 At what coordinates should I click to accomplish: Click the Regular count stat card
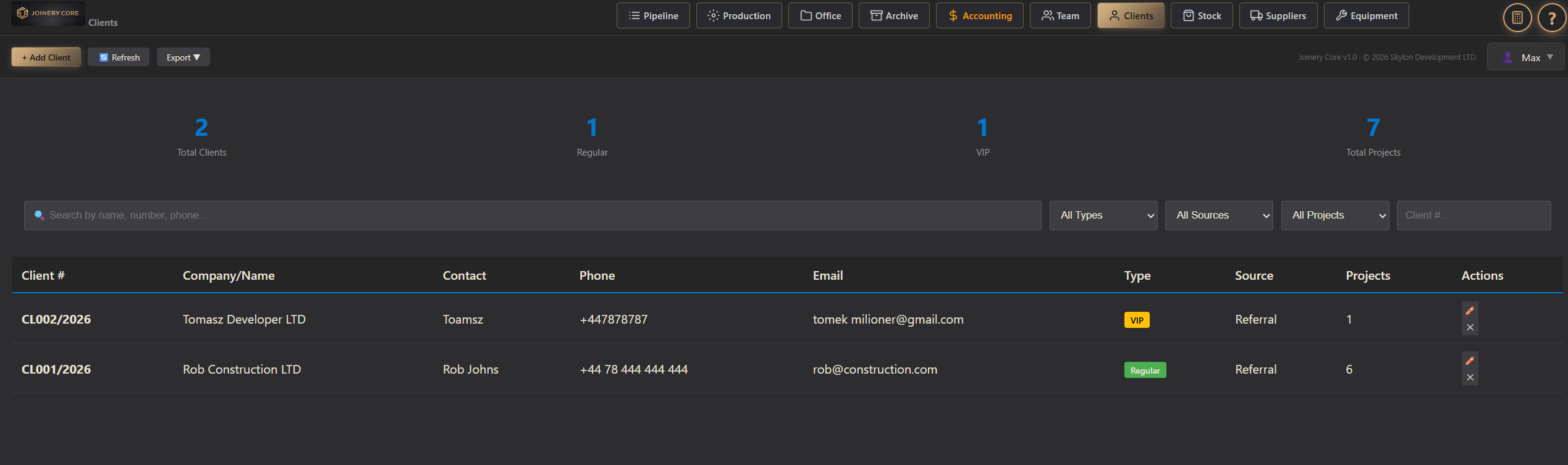(592, 136)
